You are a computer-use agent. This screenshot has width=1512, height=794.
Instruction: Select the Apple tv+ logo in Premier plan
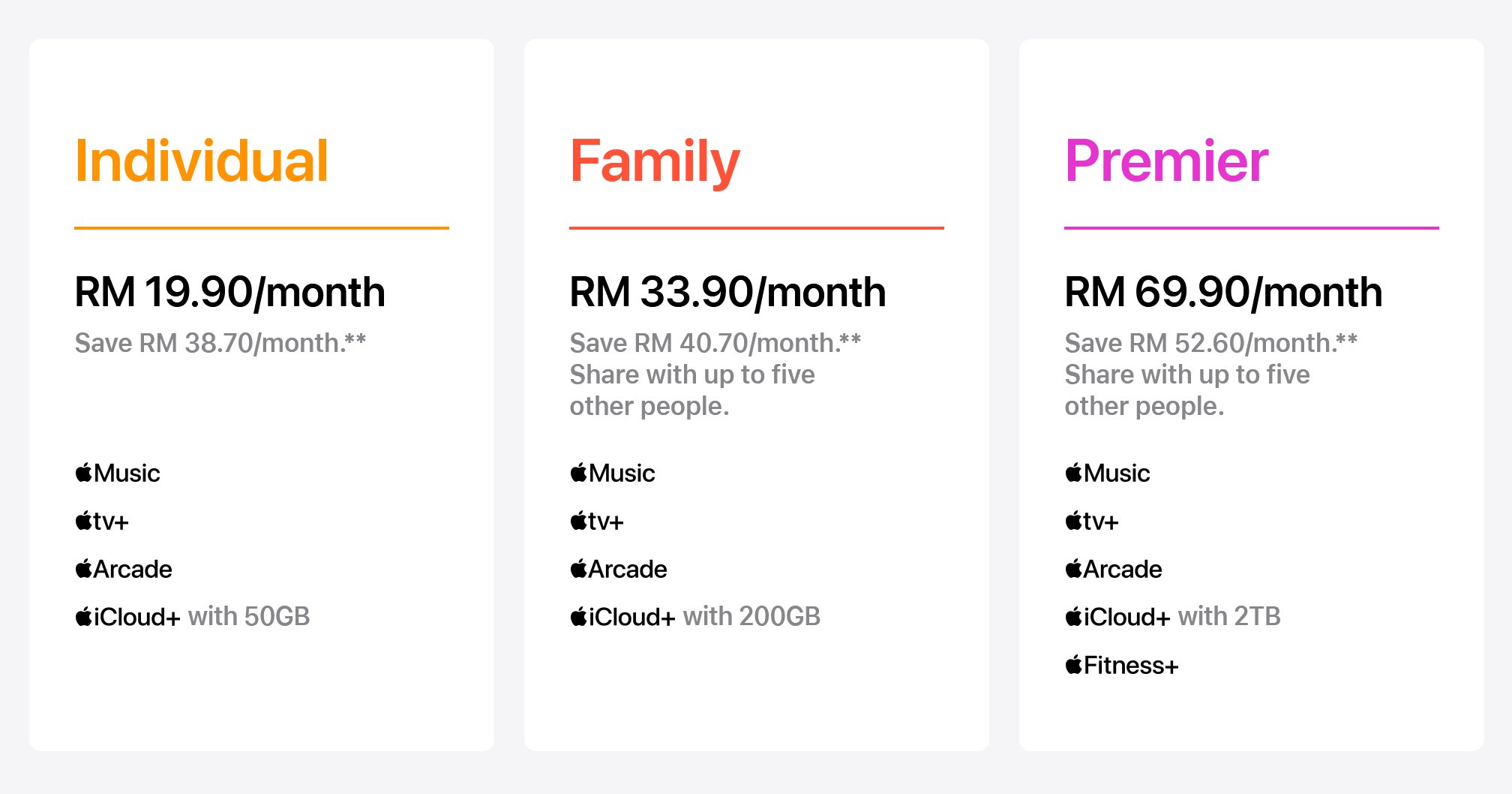coord(1092,521)
